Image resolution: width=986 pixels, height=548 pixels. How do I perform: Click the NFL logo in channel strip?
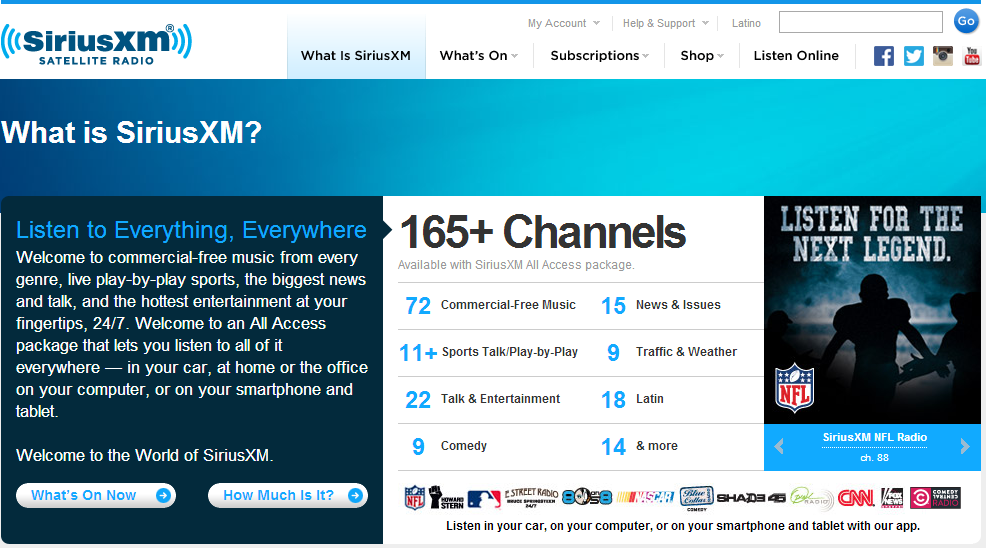click(x=414, y=498)
